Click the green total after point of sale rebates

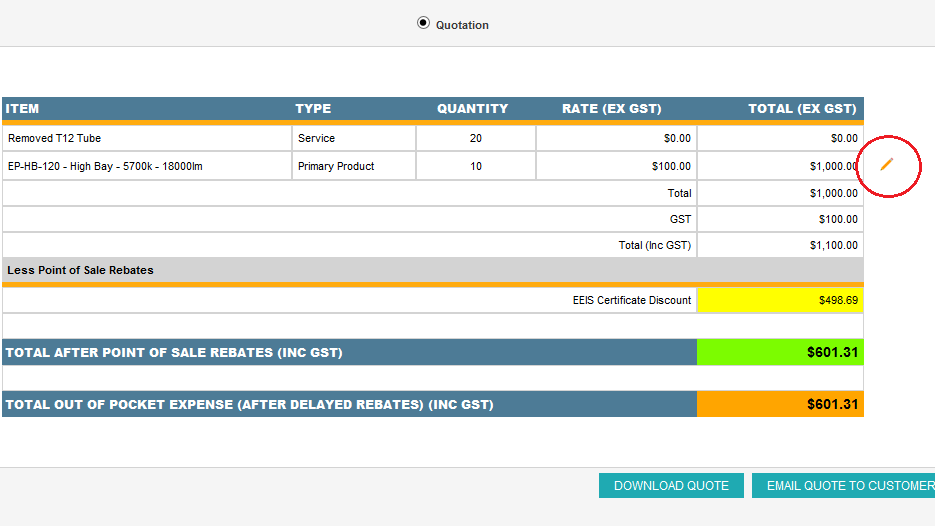[780, 352]
